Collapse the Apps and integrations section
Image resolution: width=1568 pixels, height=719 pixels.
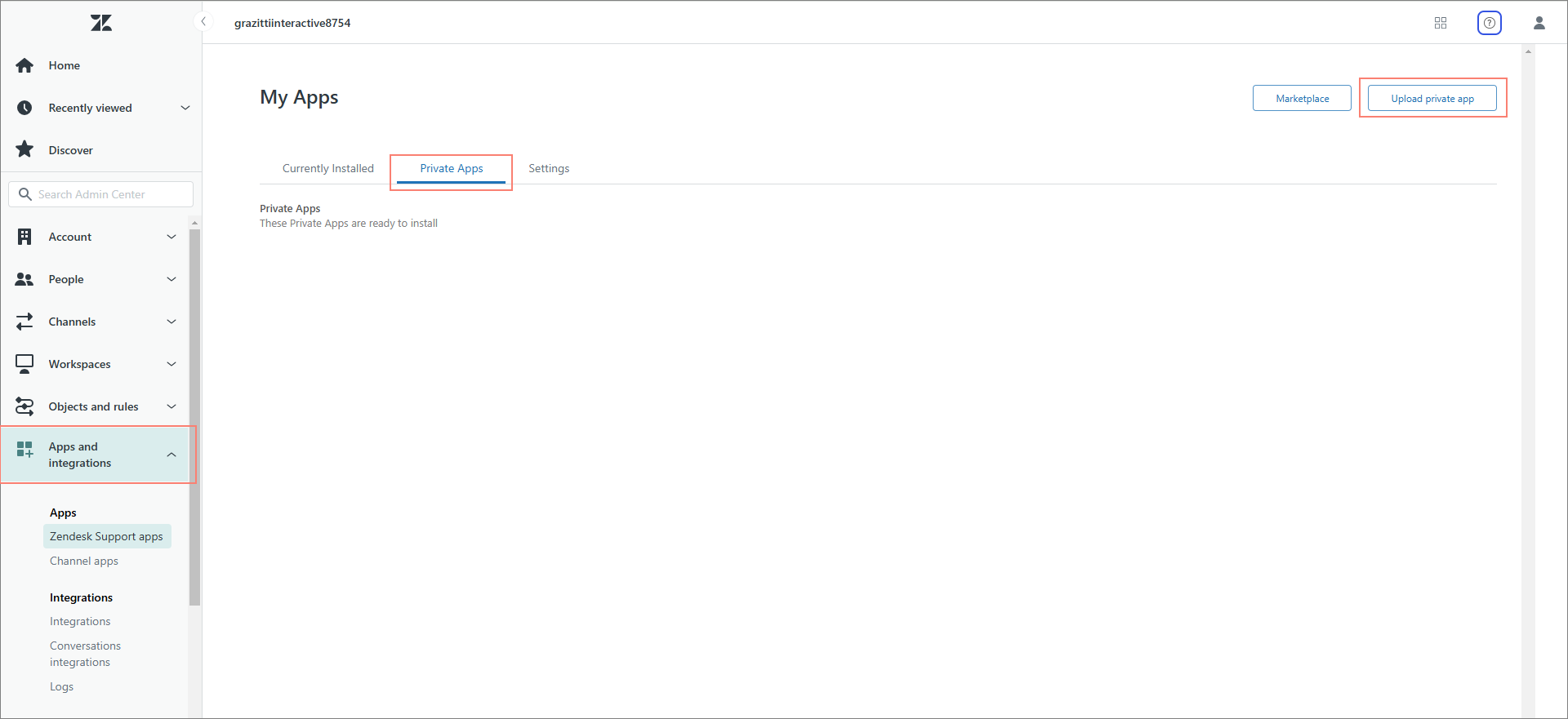pos(171,455)
